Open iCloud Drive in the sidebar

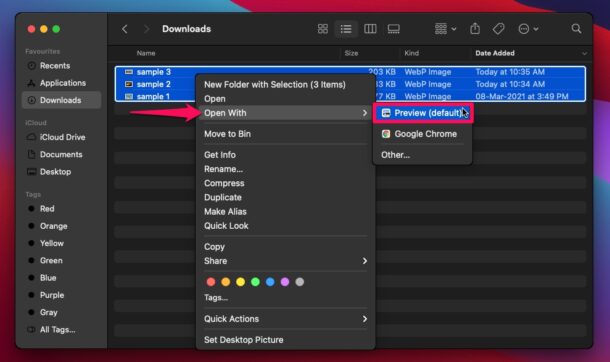62,137
